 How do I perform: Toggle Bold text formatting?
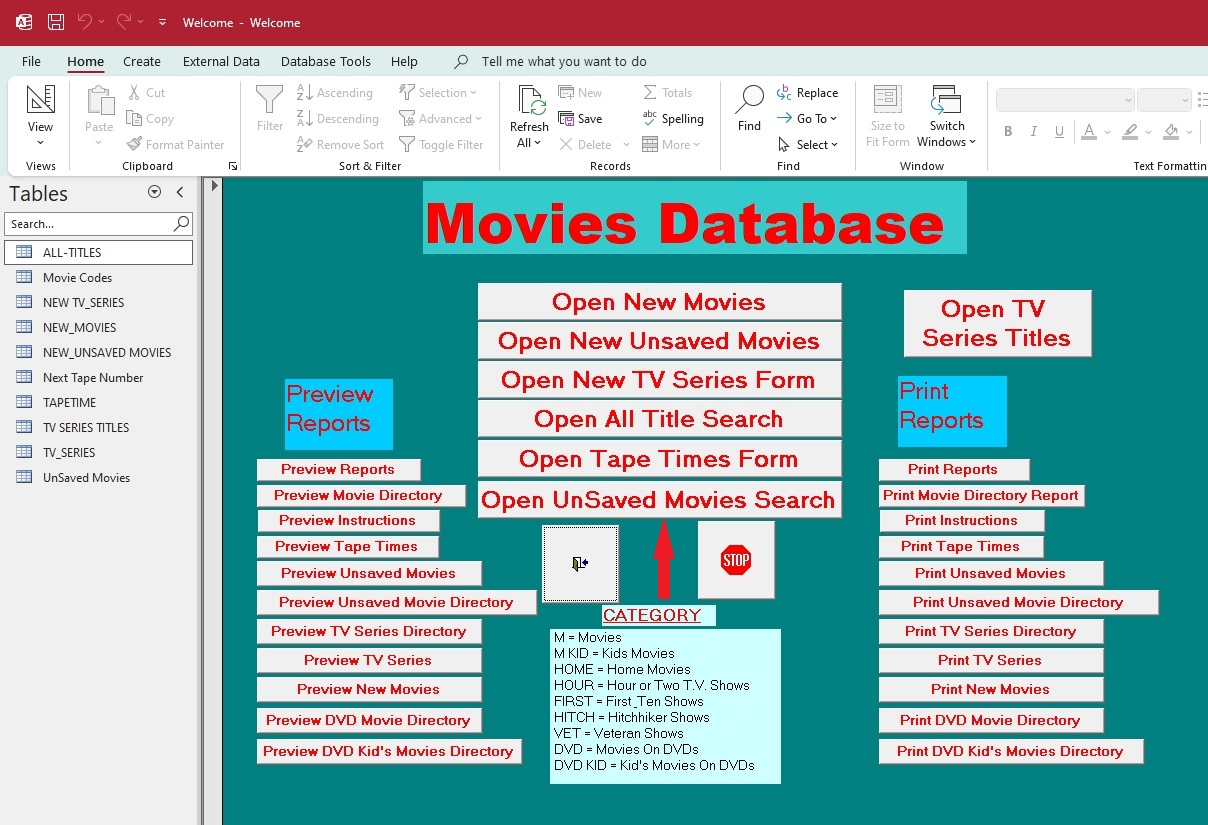1008,131
